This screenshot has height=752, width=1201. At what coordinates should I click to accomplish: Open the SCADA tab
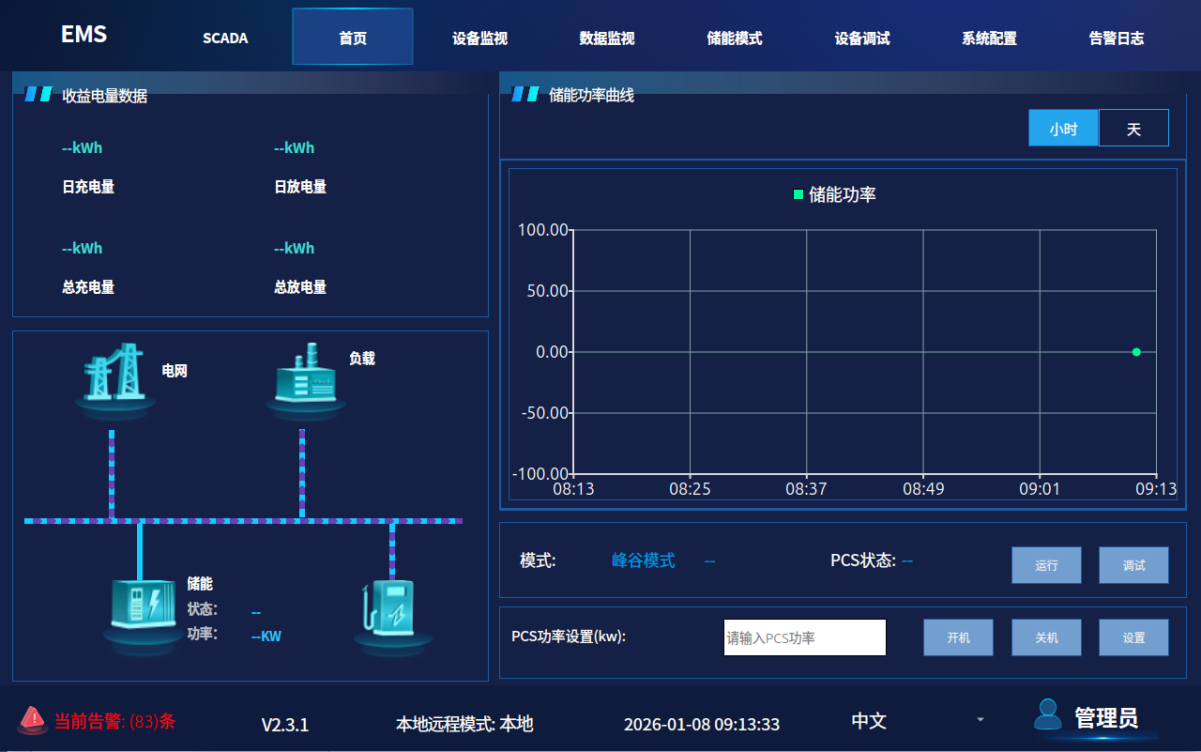point(225,38)
